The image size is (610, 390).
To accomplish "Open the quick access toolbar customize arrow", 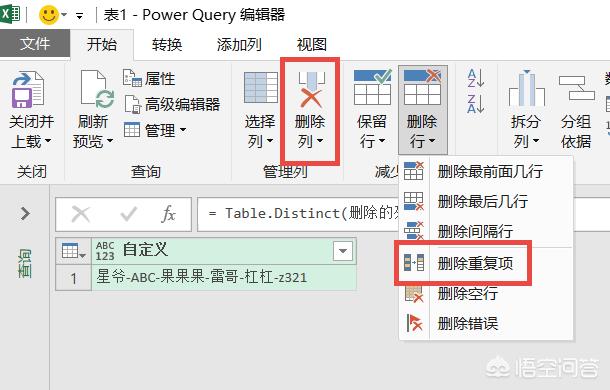I will 79,16.
